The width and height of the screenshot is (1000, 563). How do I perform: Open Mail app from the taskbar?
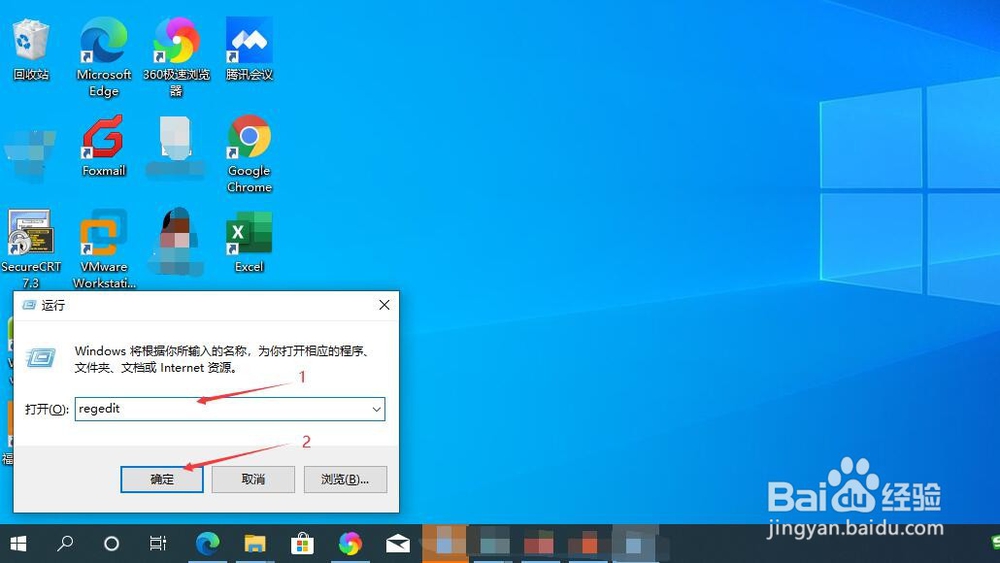click(397, 543)
